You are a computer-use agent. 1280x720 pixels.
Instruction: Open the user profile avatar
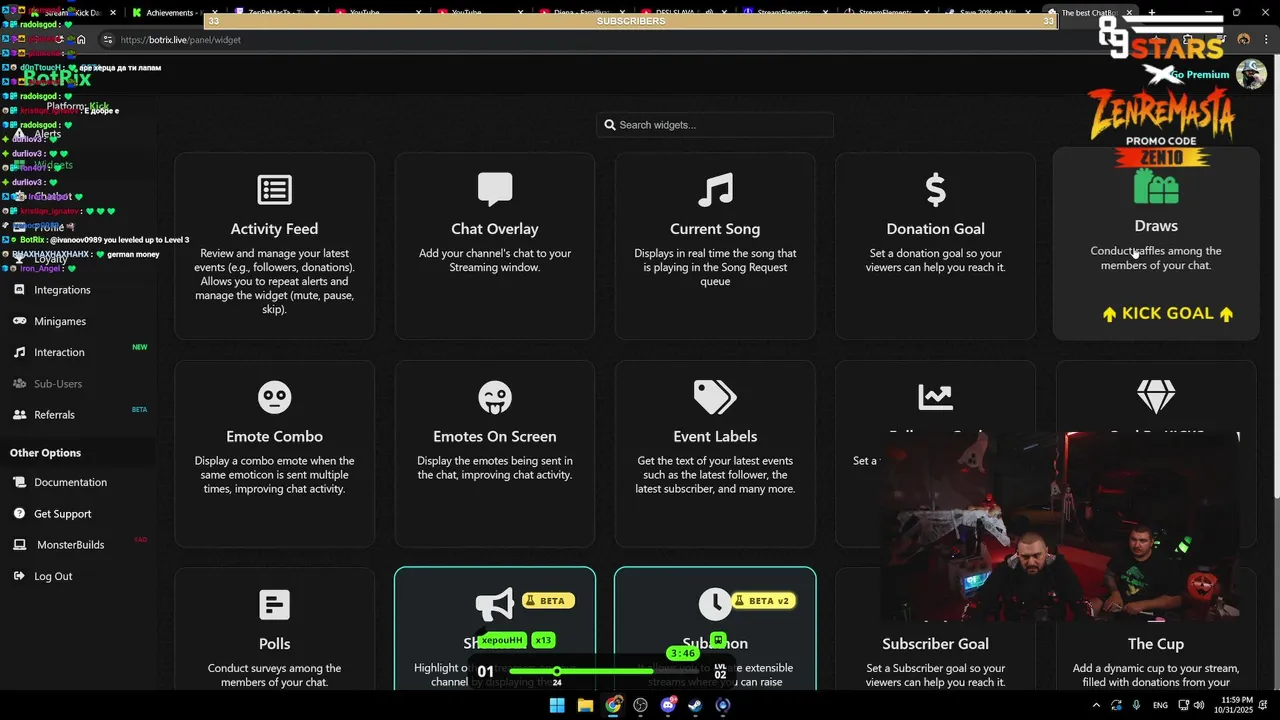pos(1251,74)
